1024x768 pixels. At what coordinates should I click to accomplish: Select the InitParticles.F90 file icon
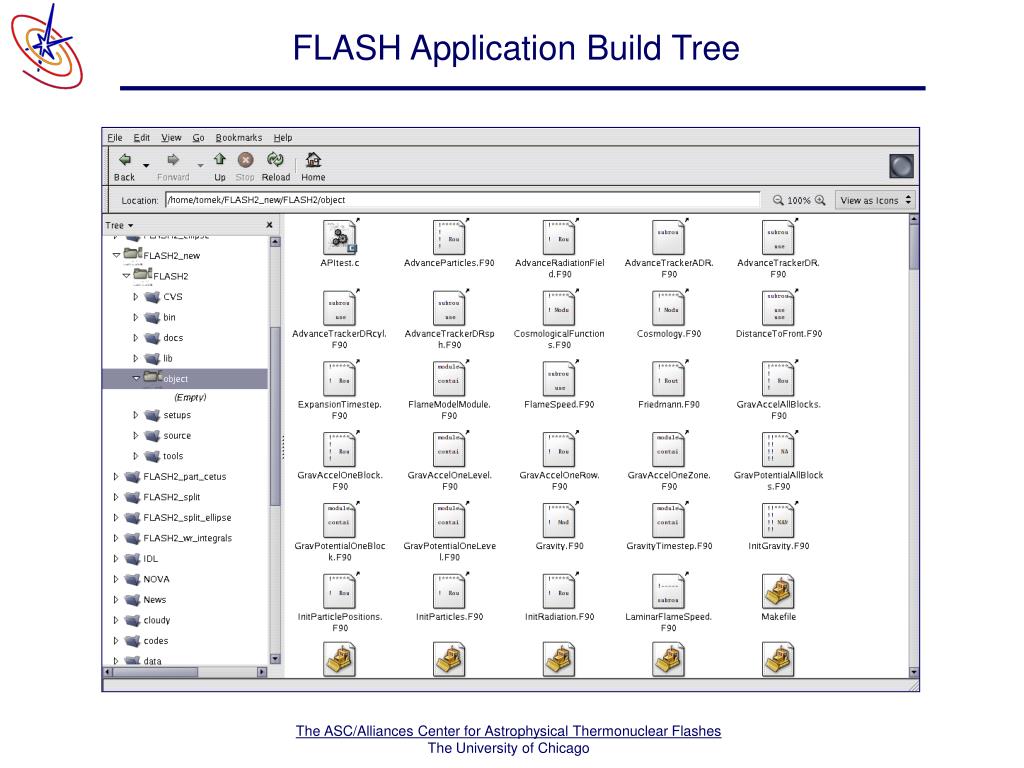[x=449, y=591]
